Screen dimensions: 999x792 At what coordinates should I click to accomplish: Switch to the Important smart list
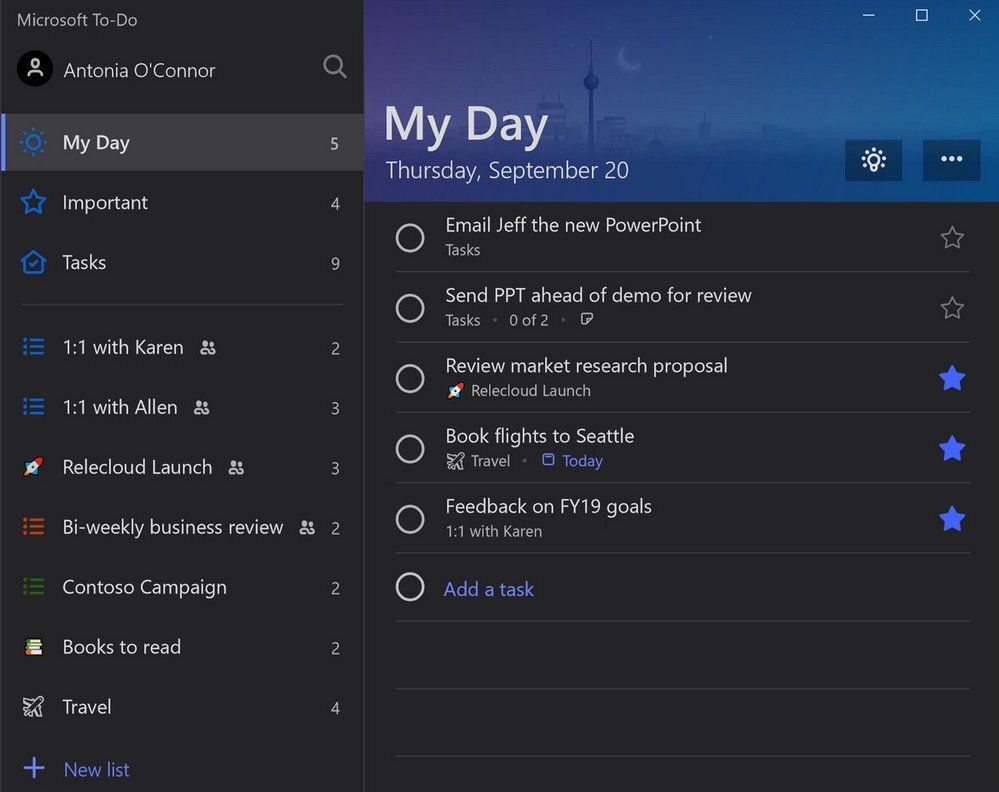coord(106,202)
